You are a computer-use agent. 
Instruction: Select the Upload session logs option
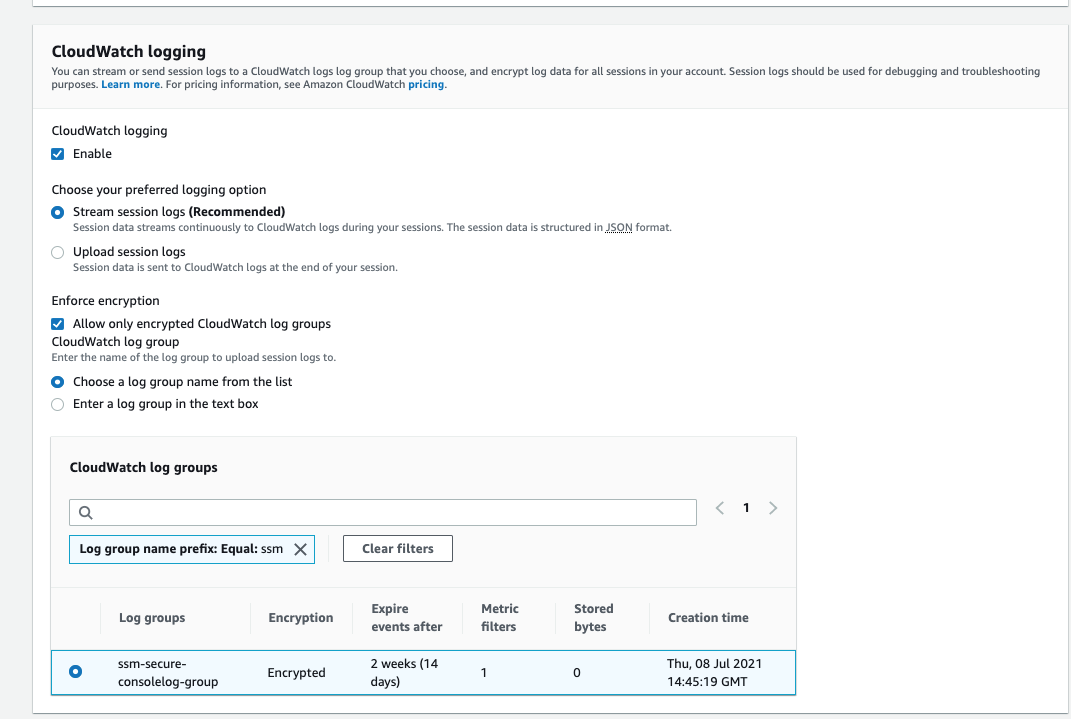pyautogui.click(x=57, y=252)
